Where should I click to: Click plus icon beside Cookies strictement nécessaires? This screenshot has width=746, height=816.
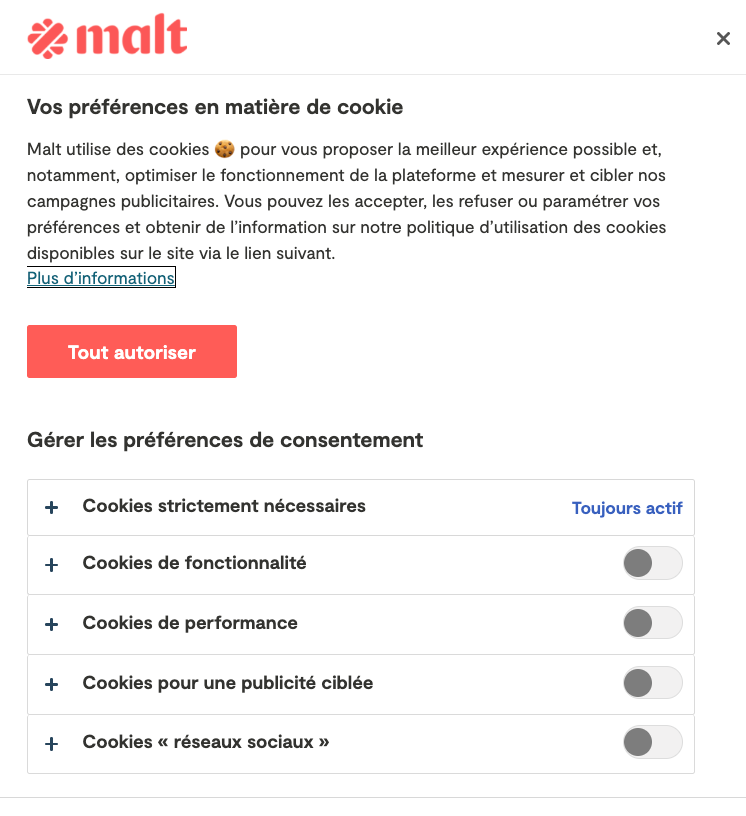(52, 507)
